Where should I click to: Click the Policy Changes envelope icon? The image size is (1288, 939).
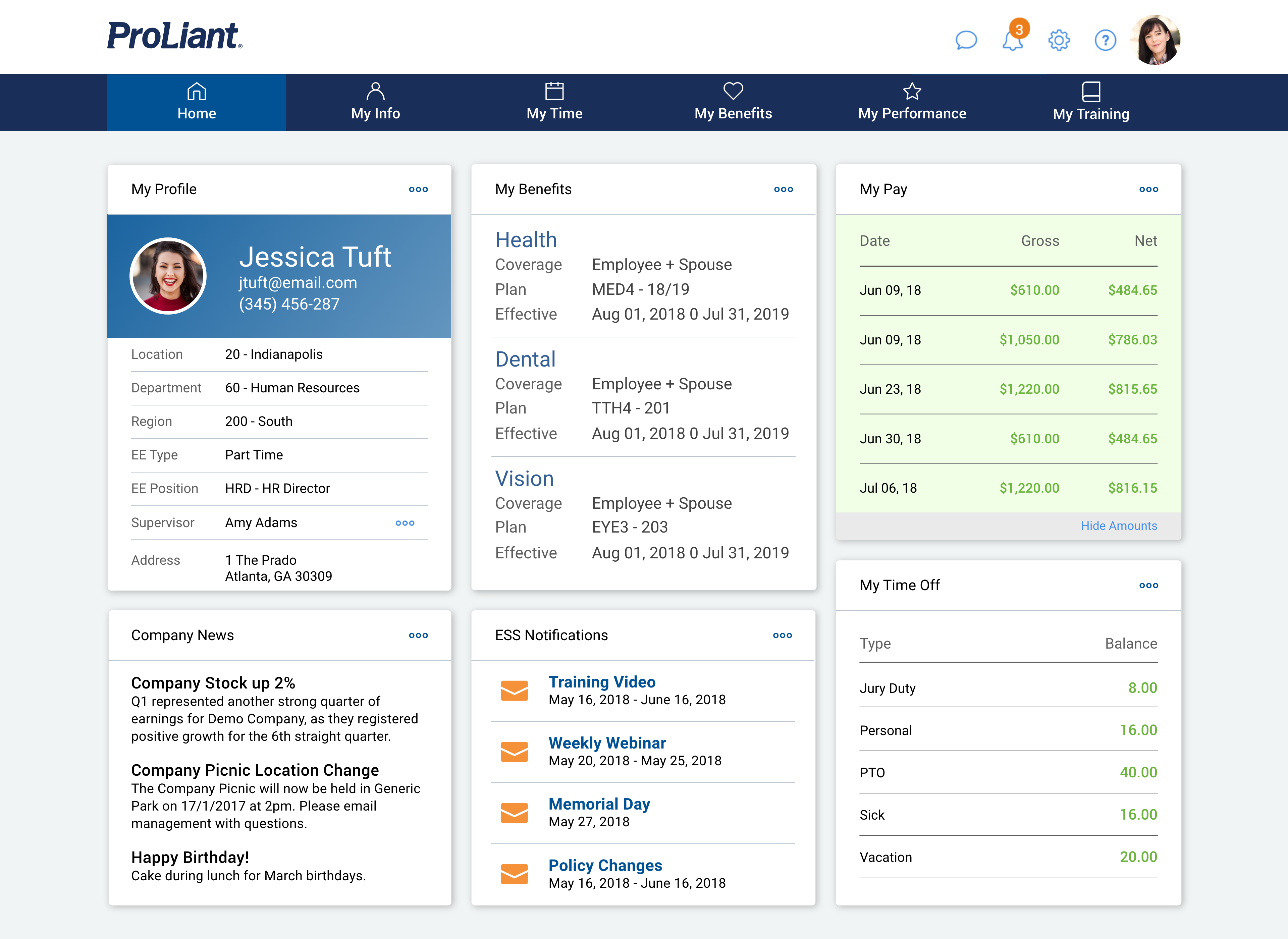click(514, 874)
